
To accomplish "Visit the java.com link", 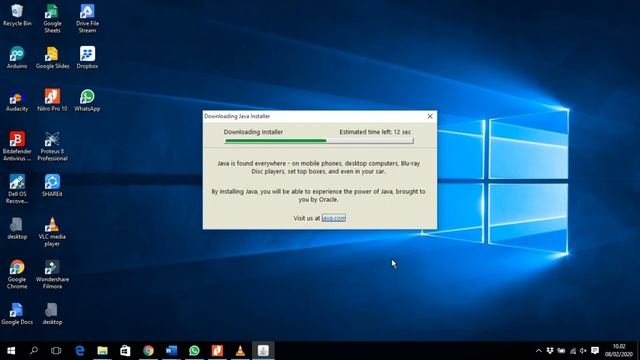I will coord(333,218).
